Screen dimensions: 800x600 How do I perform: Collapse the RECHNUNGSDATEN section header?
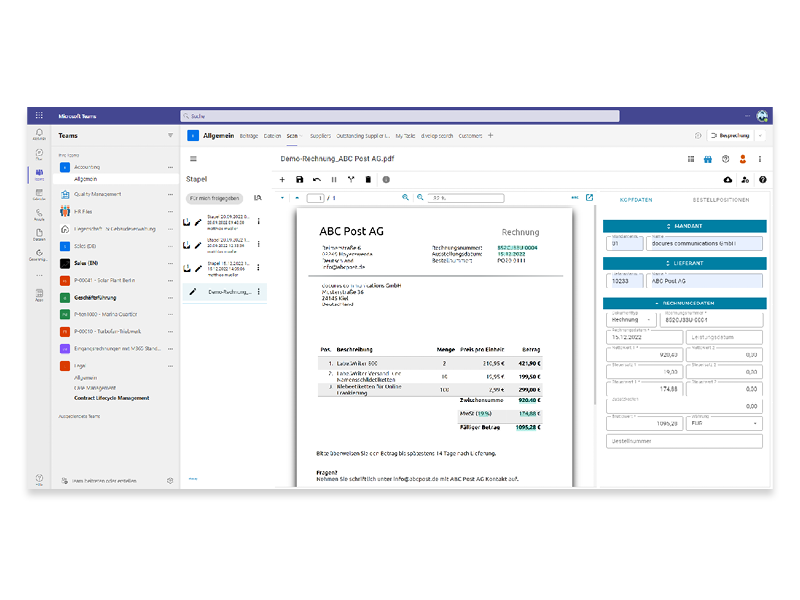685,303
